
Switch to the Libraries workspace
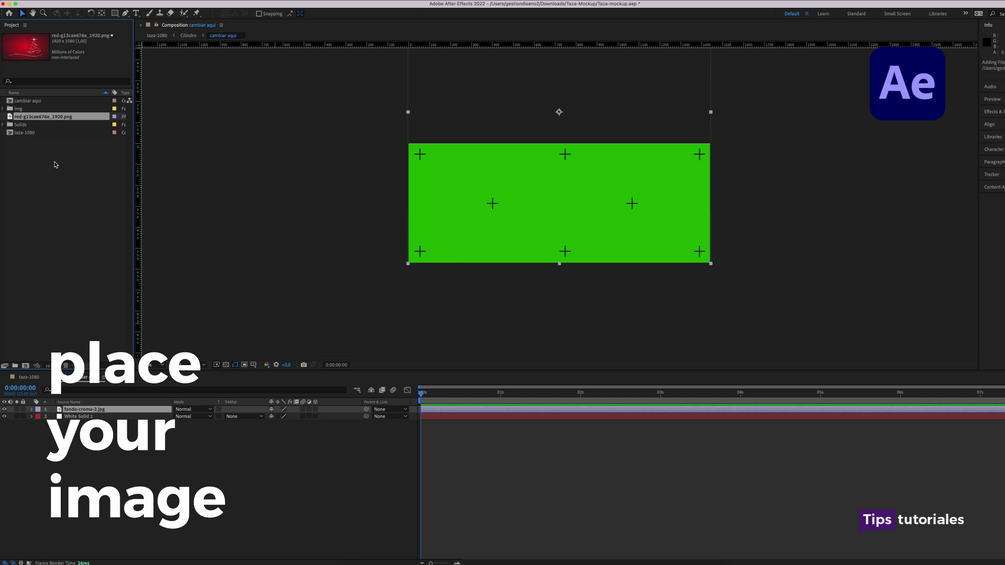coord(938,13)
